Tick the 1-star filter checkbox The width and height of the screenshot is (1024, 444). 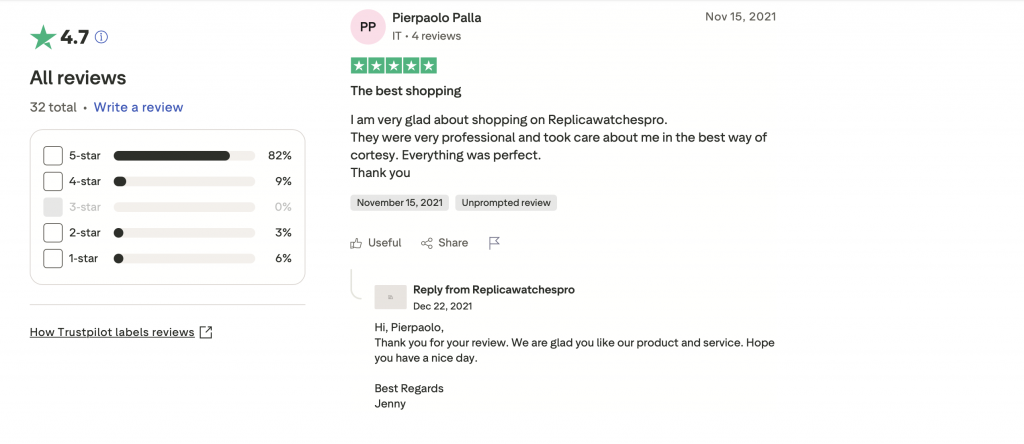tap(53, 258)
